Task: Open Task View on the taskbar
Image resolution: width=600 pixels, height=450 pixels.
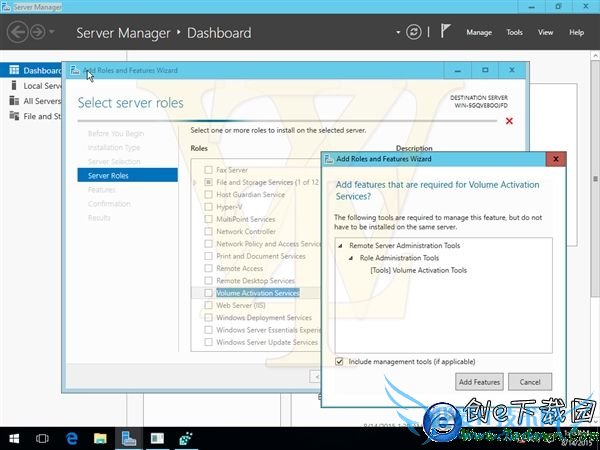Action: click(42, 438)
